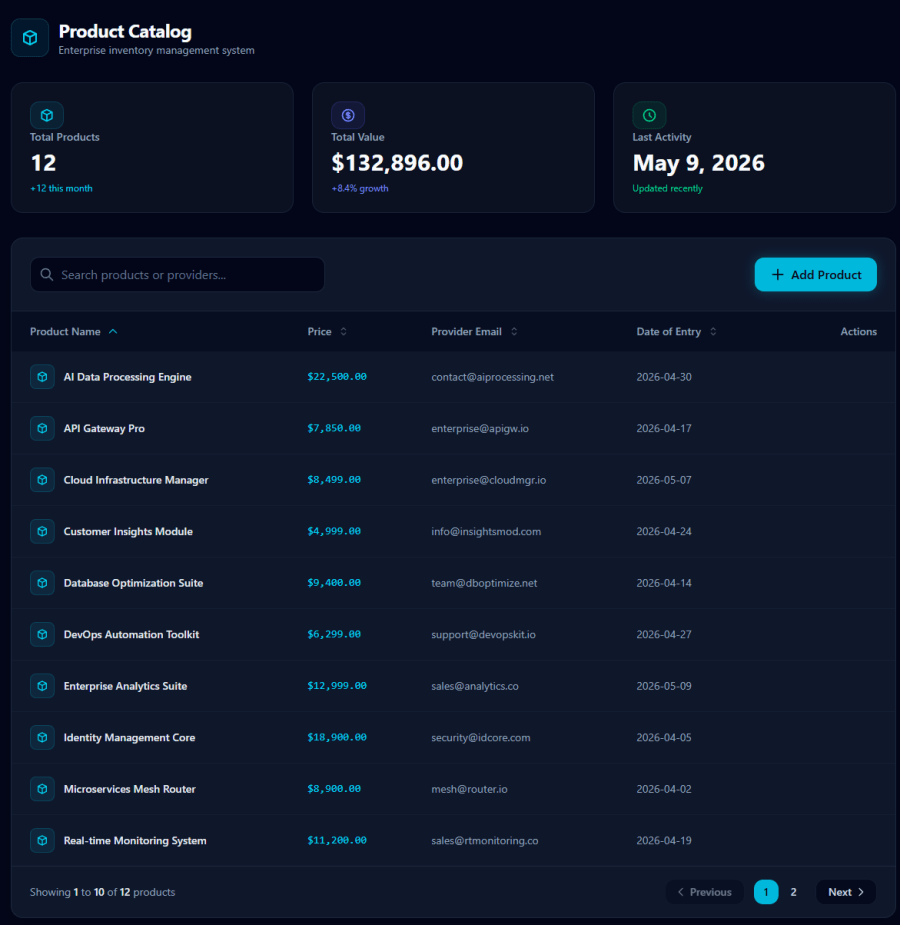
Task: Click email mesh@router.io
Action: coord(469,789)
